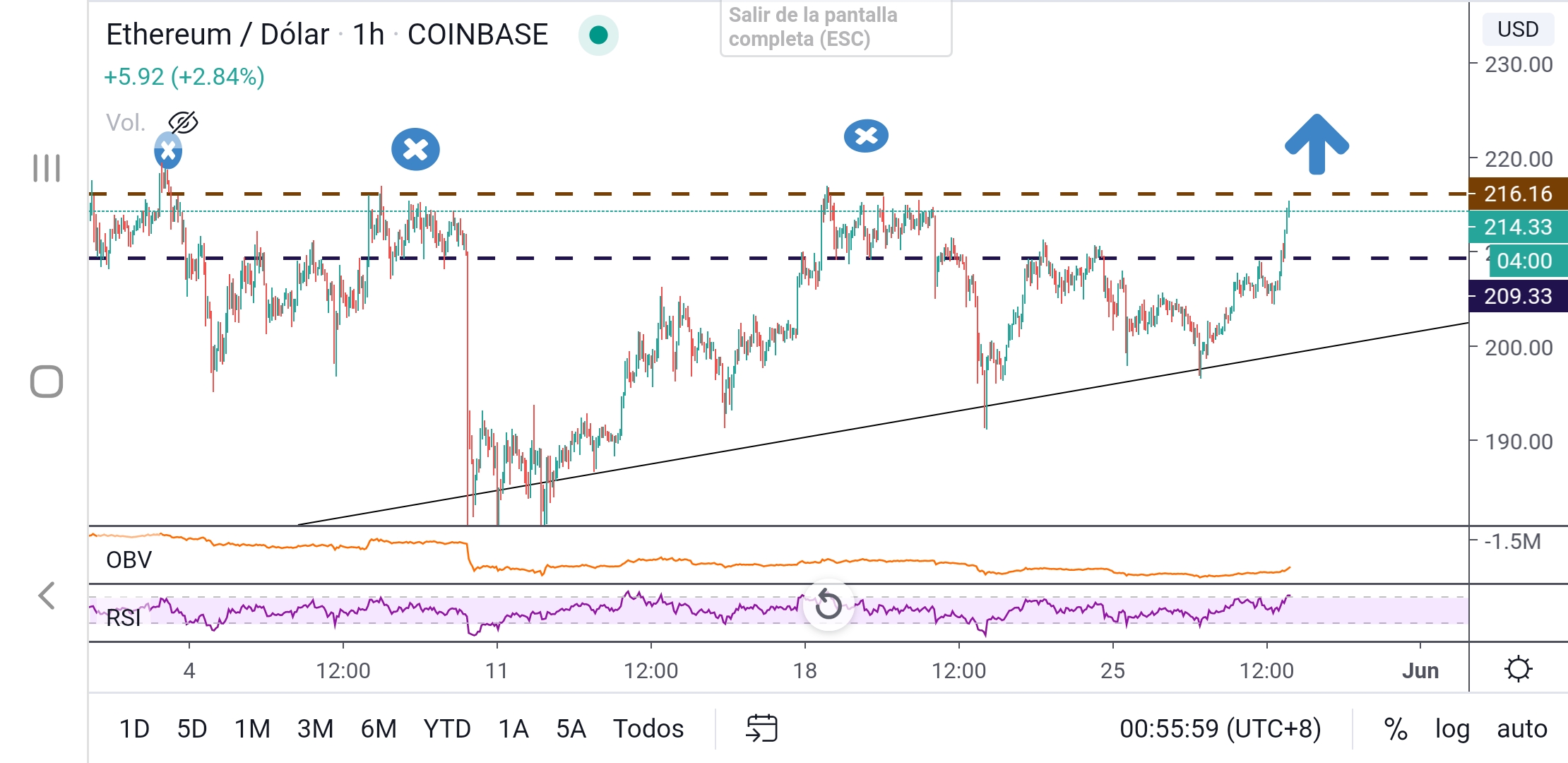Click the green market status dot
Viewport: 1568px width, 763px height.
point(598,35)
